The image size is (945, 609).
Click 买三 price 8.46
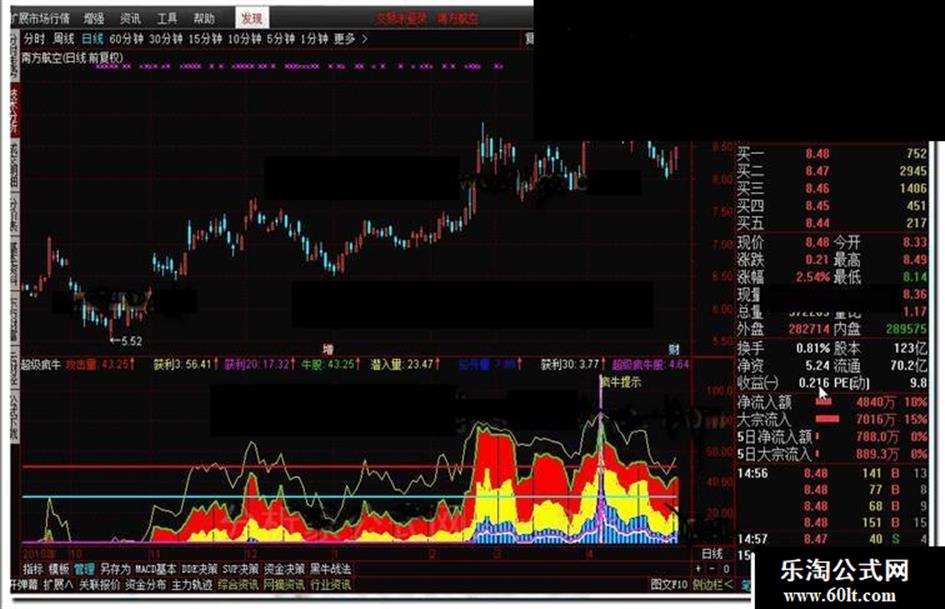pos(817,189)
